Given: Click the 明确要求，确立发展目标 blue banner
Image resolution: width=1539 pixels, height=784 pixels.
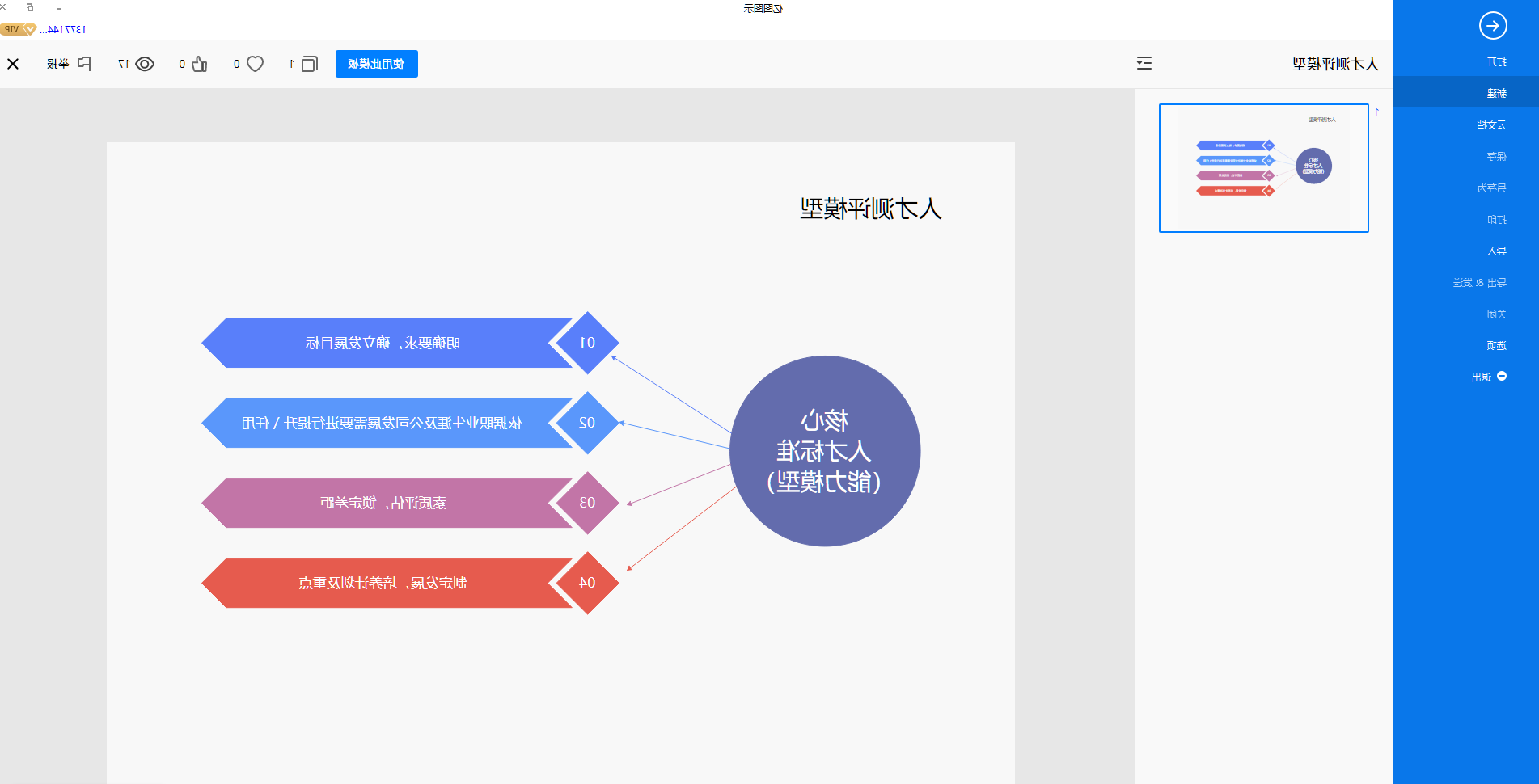Looking at the screenshot, I should [387, 343].
